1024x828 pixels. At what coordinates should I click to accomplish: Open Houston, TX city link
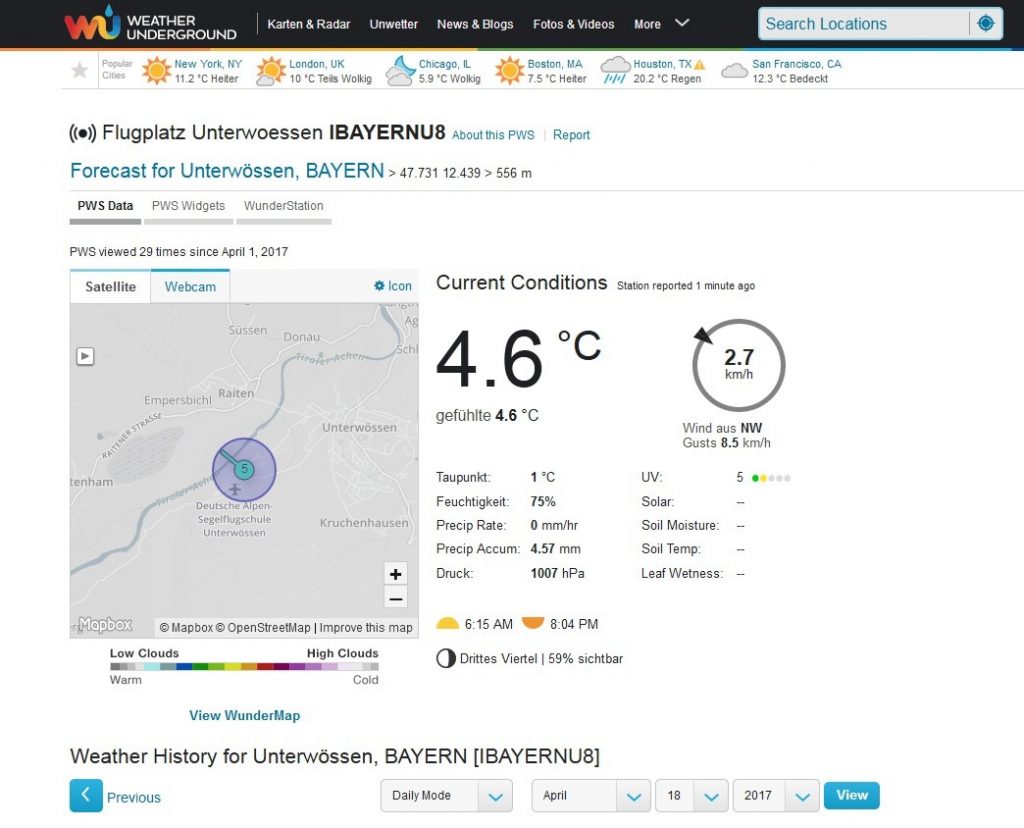click(662, 64)
